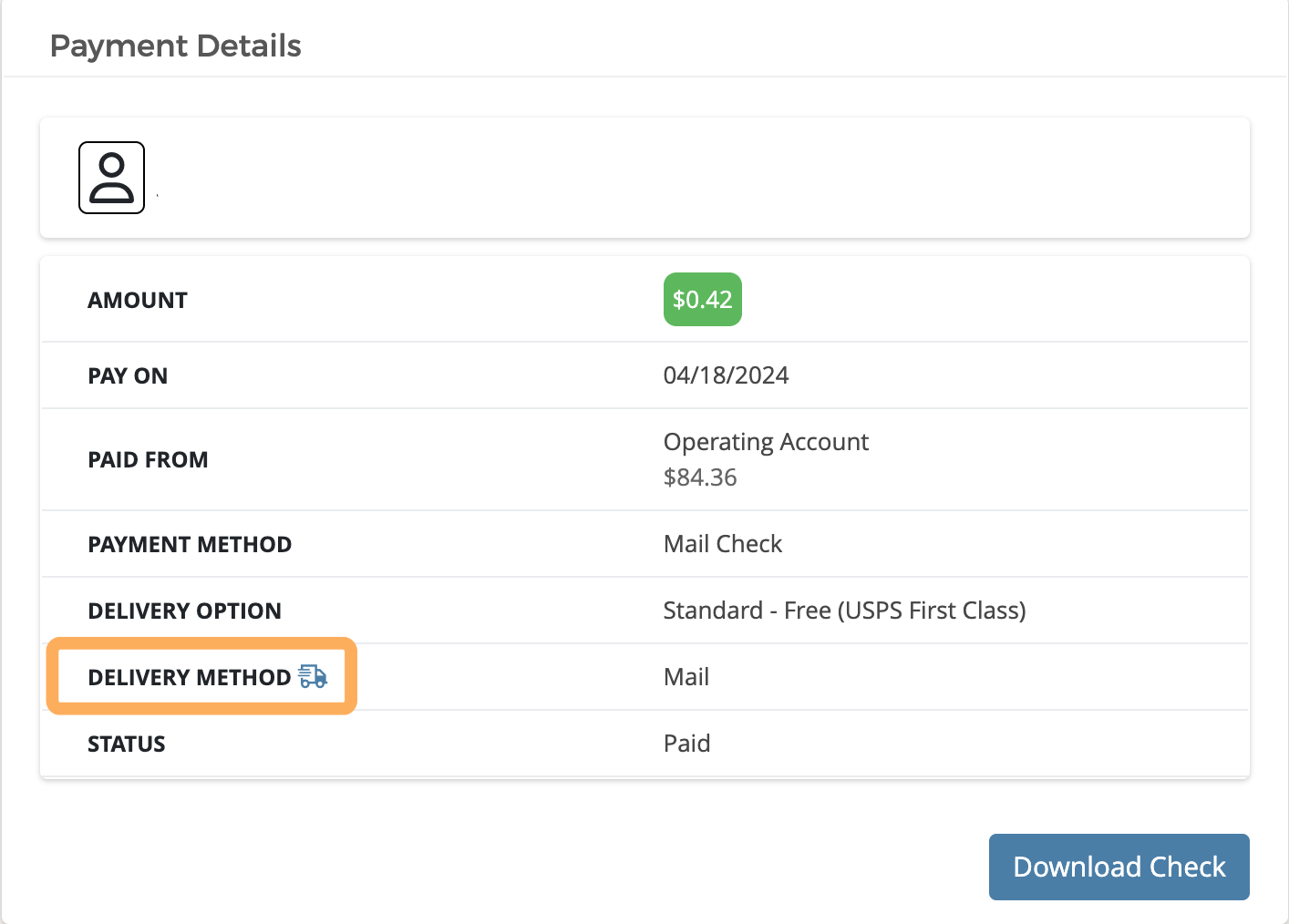Screen dimensions: 1289x924
Task: Select Standard - Free (USPS First Class) text
Action: 844,611
